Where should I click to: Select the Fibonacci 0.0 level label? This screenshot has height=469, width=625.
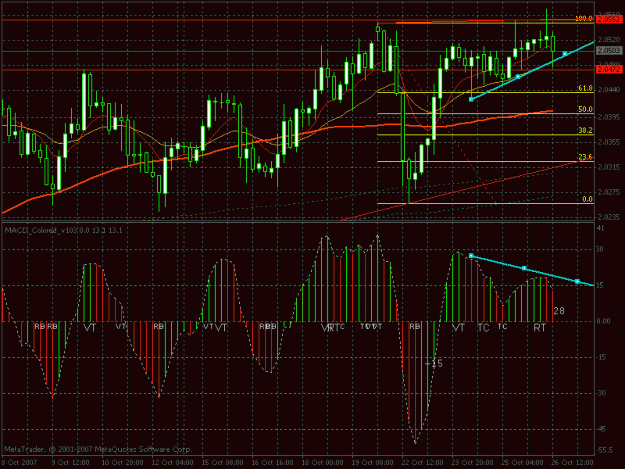tap(588, 199)
